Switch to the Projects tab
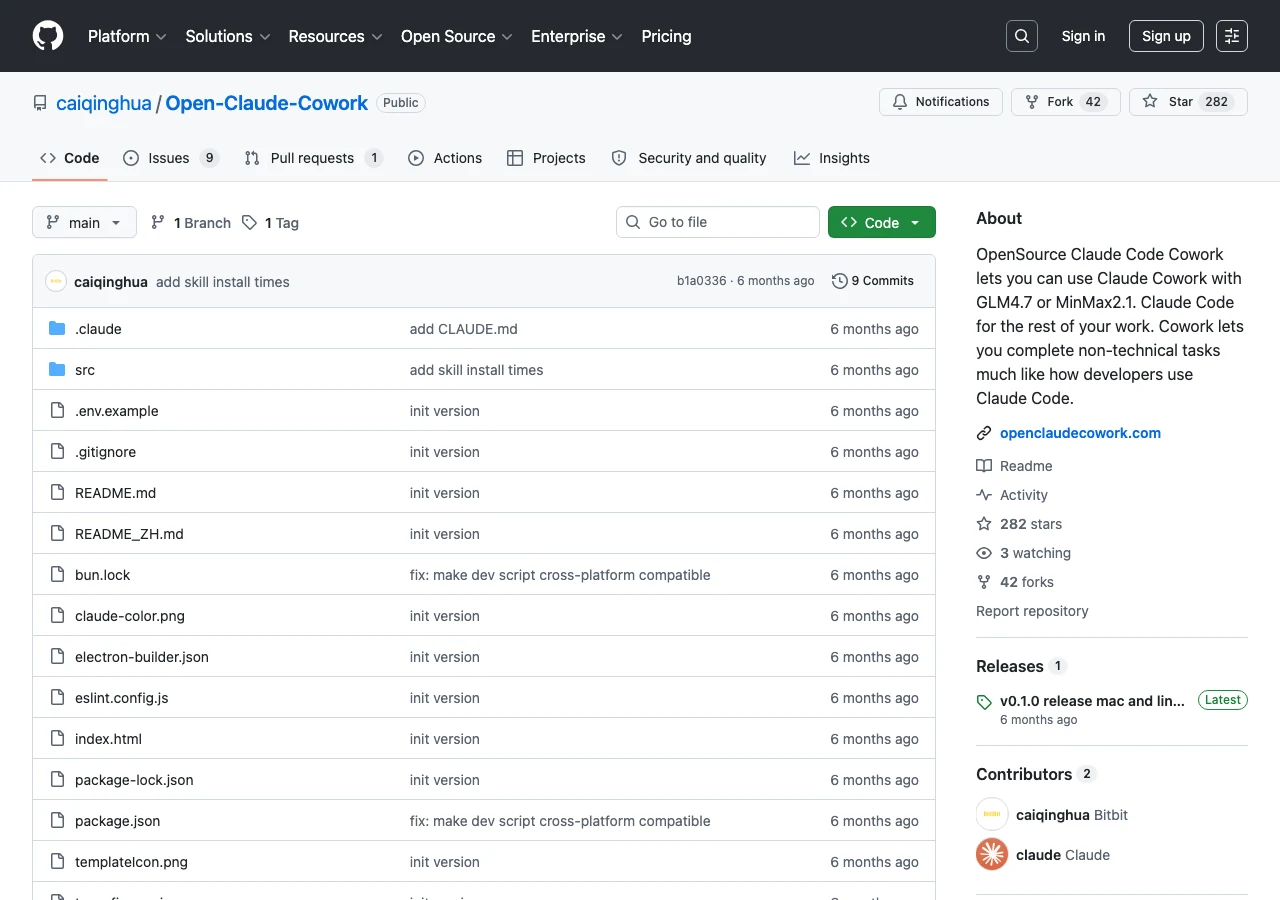This screenshot has height=900, width=1280. [546, 158]
